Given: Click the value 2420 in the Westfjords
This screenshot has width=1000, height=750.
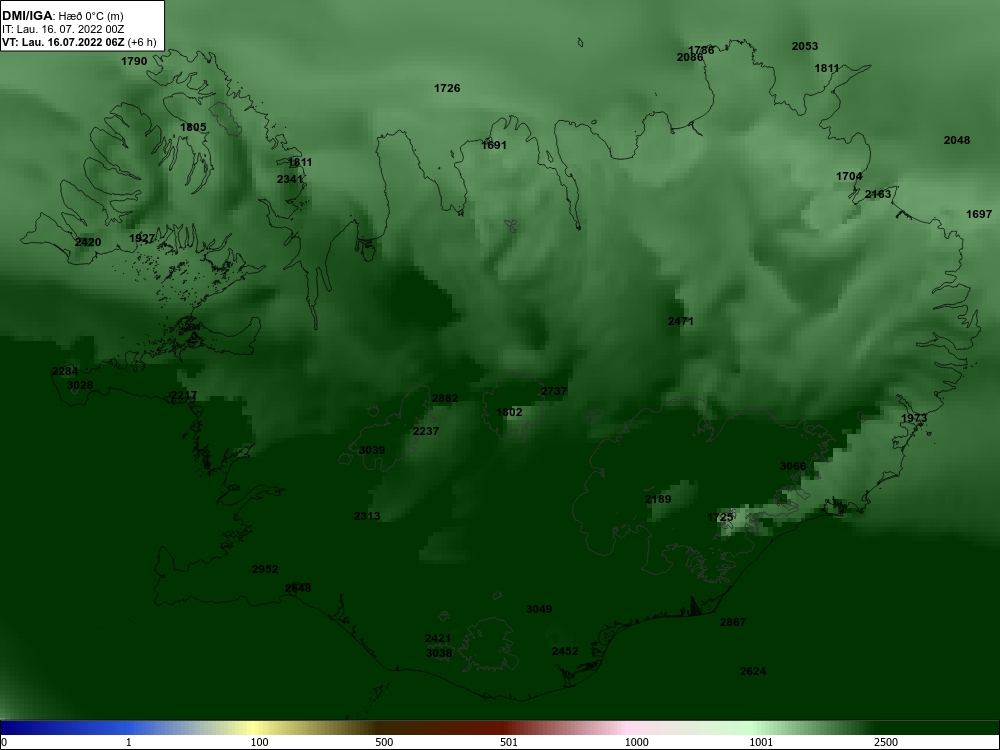Looking at the screenshot, I should point(88,242).
